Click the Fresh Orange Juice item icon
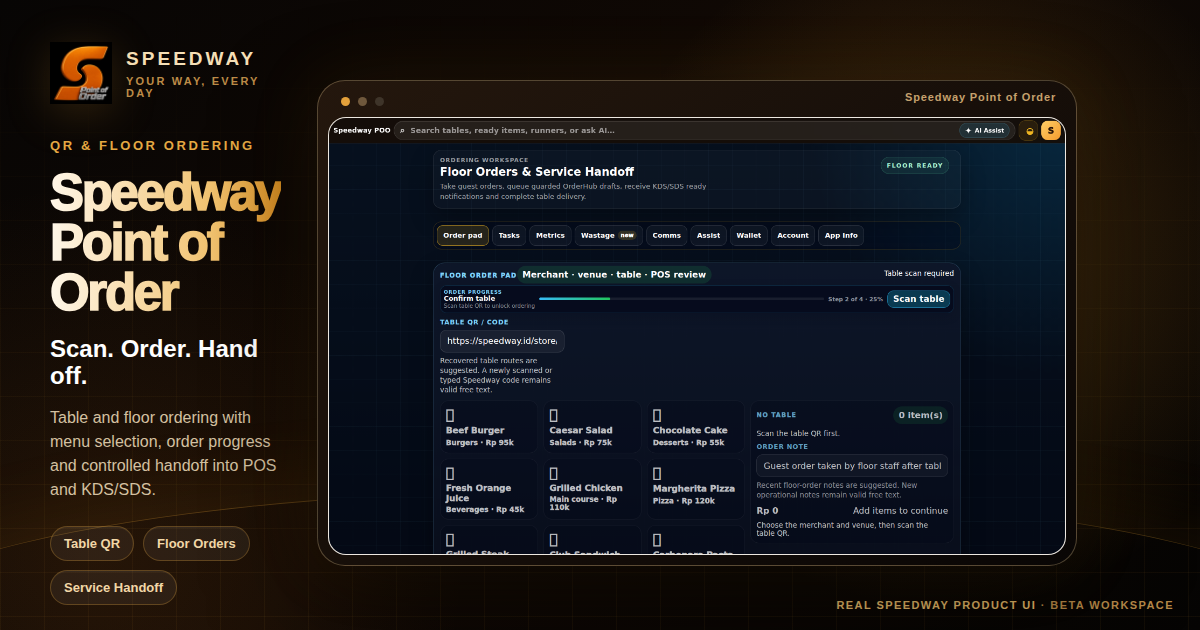The height and width of the screenshot is (630, 1200). [450, 473]
